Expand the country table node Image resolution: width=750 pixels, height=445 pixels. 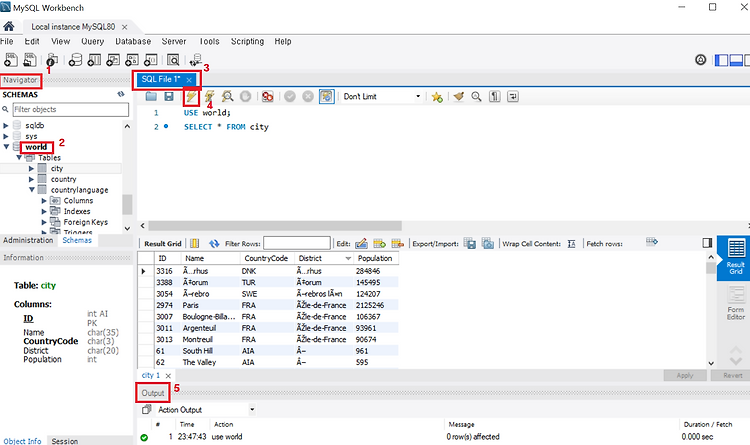[x=32, y=179]
